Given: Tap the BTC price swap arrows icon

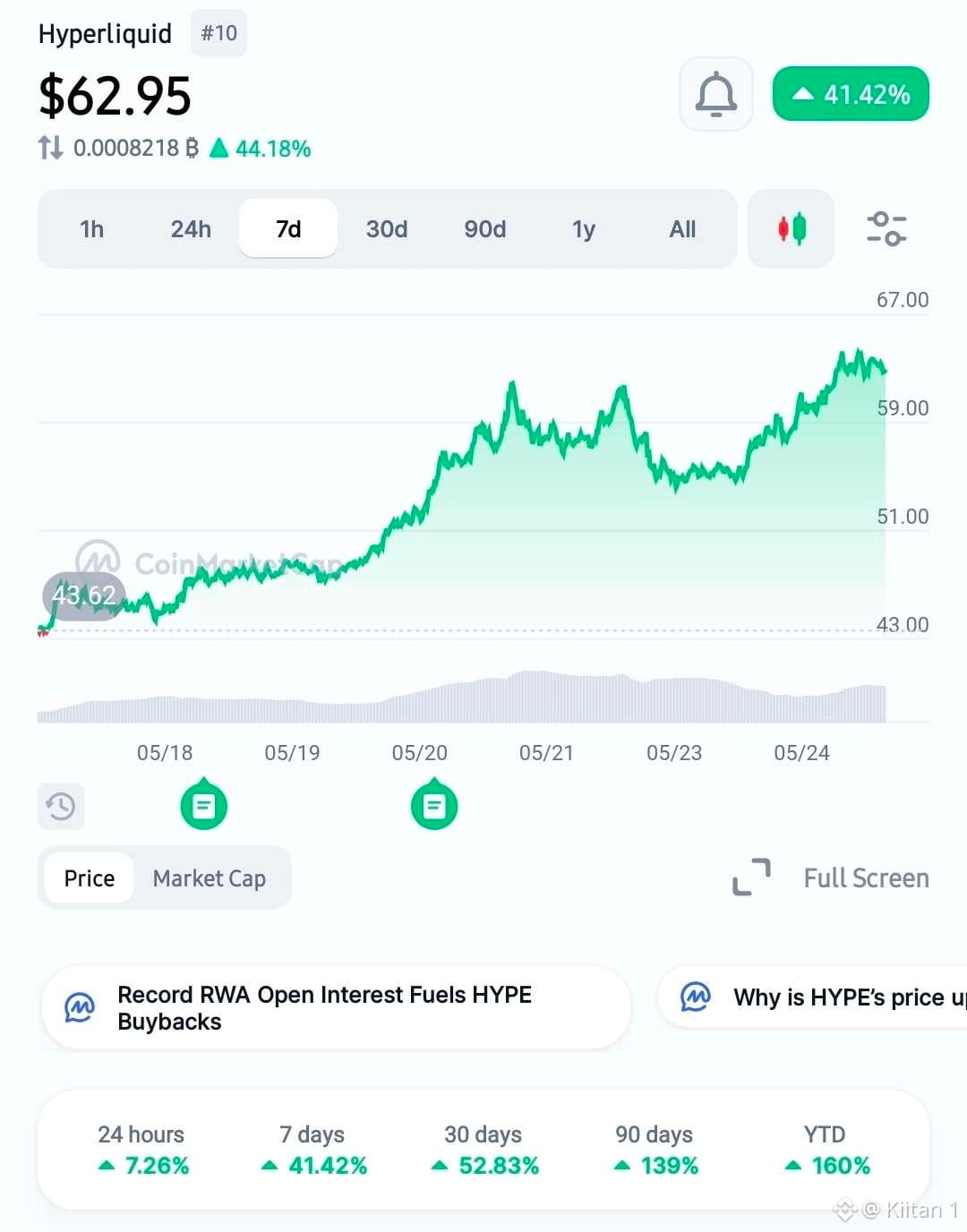Looking at the screenshot, I should (50, 148).
